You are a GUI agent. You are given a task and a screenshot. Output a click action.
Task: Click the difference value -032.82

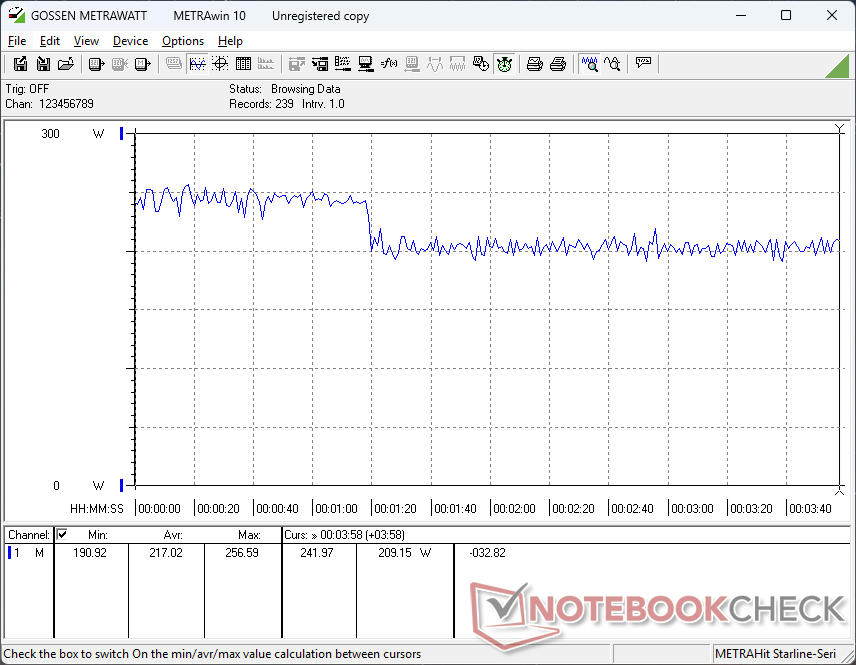pyautogui.click(x=487, y=553)
